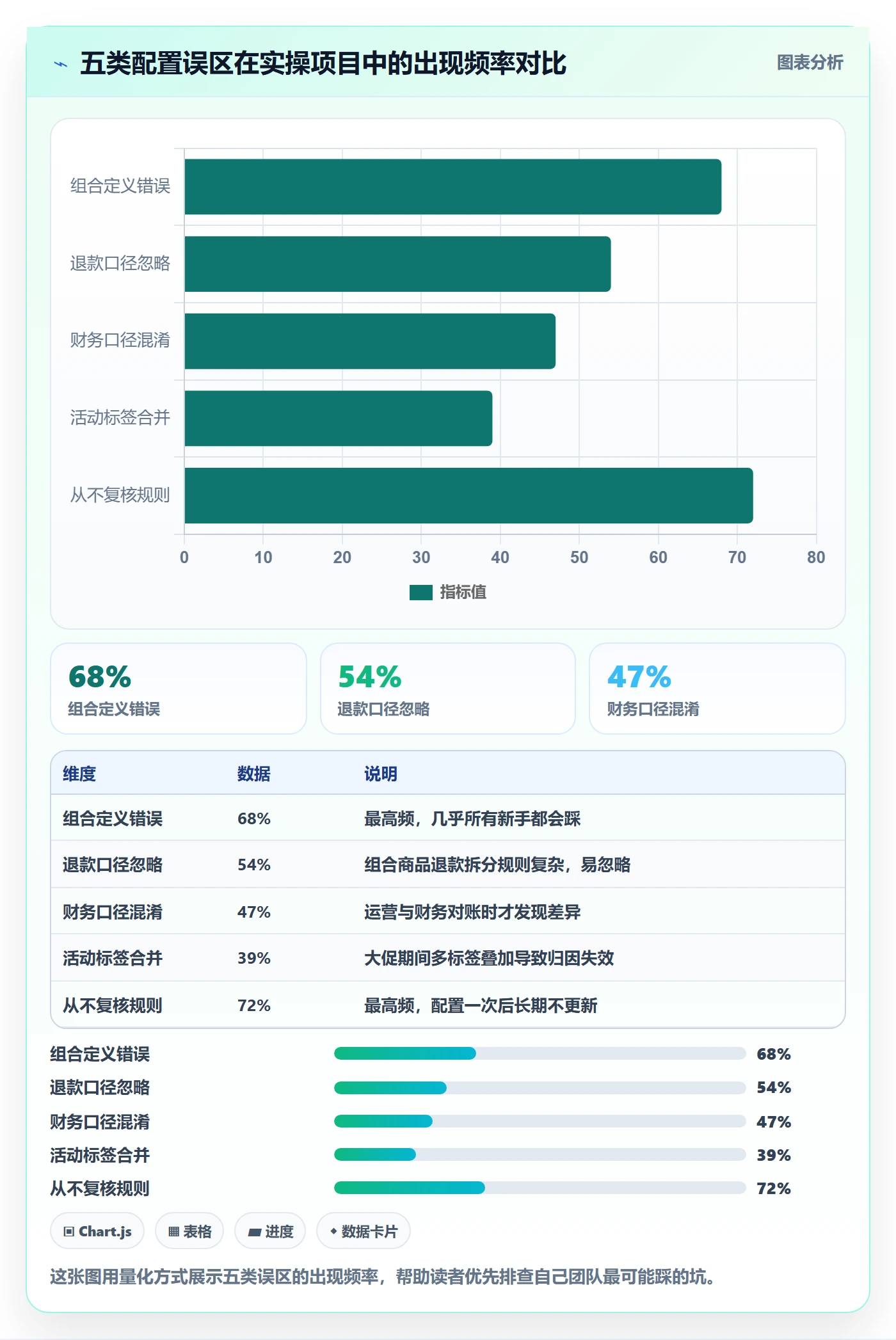Click the chart axis label 活动标签合并
Screen dimensions: 896x1340
pyautogui.click(x=120, y=418)
